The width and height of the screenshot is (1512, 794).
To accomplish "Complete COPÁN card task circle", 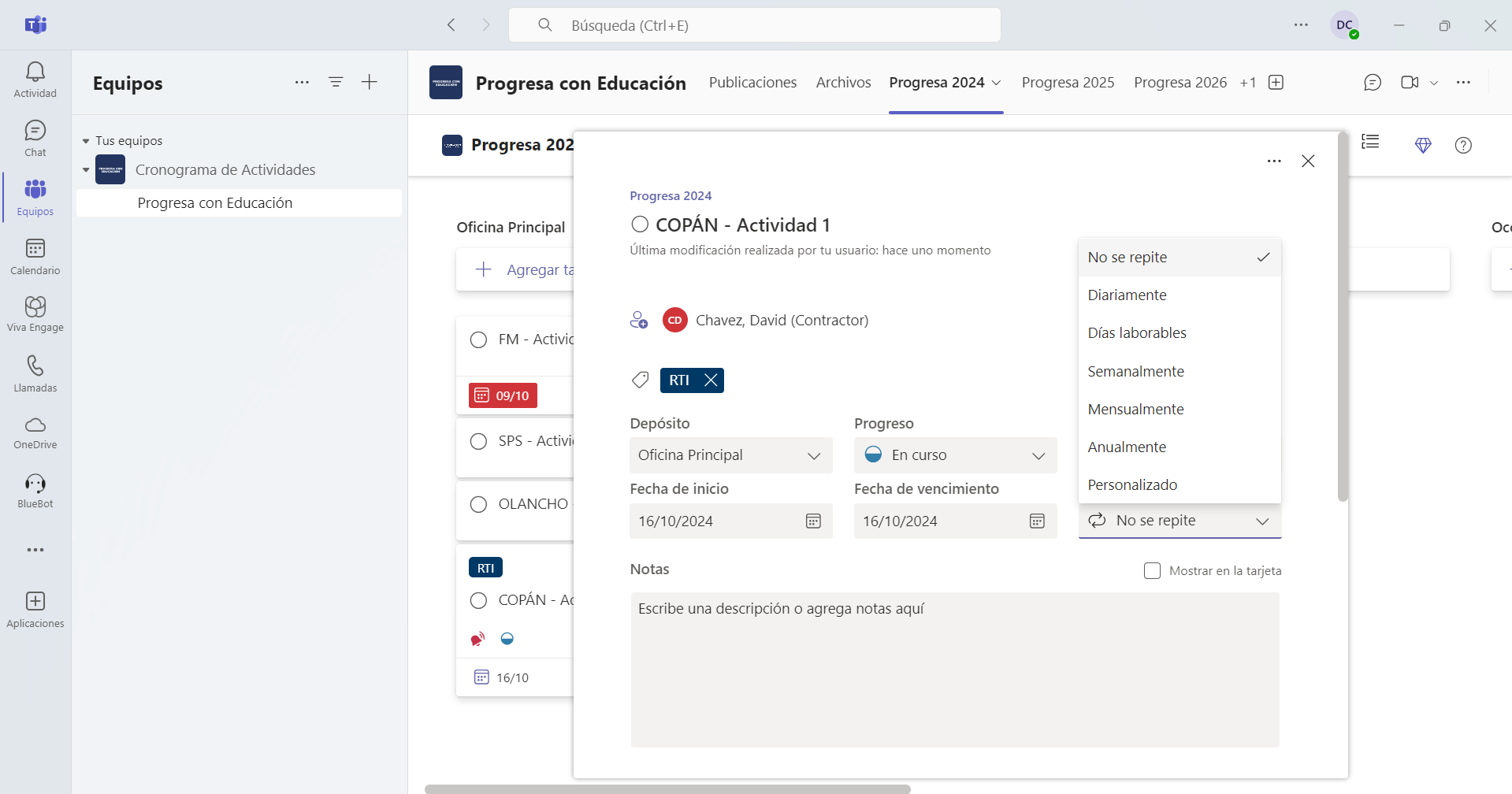I will pos(478,600).
